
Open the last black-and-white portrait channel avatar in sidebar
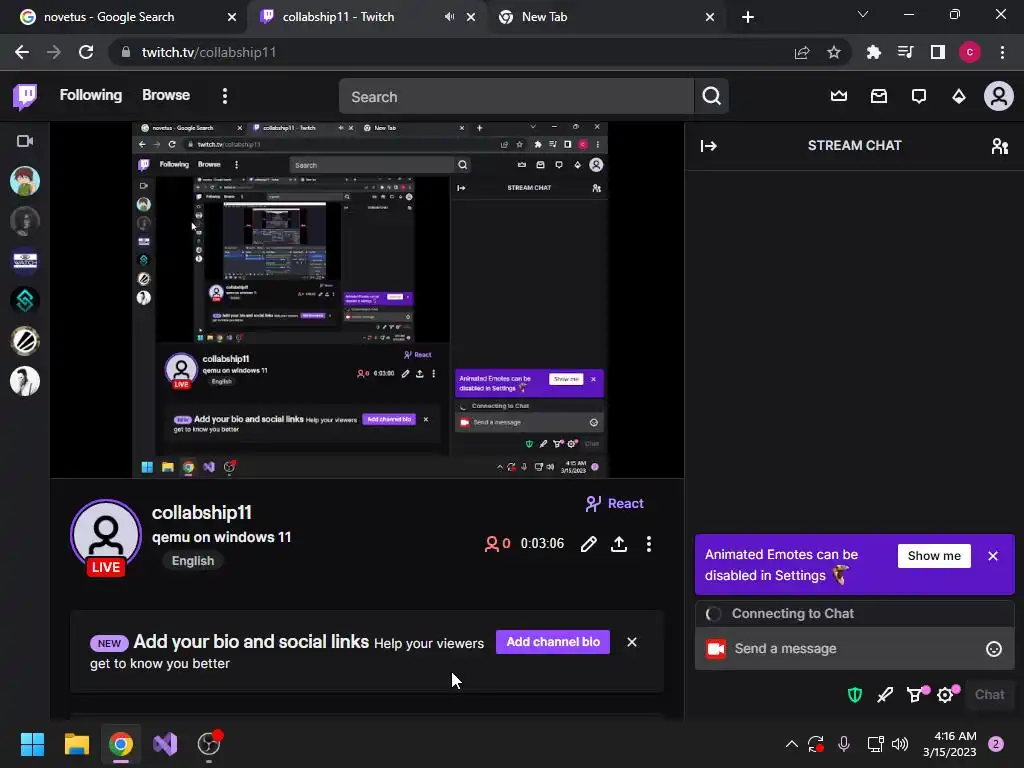coord(25,381)
